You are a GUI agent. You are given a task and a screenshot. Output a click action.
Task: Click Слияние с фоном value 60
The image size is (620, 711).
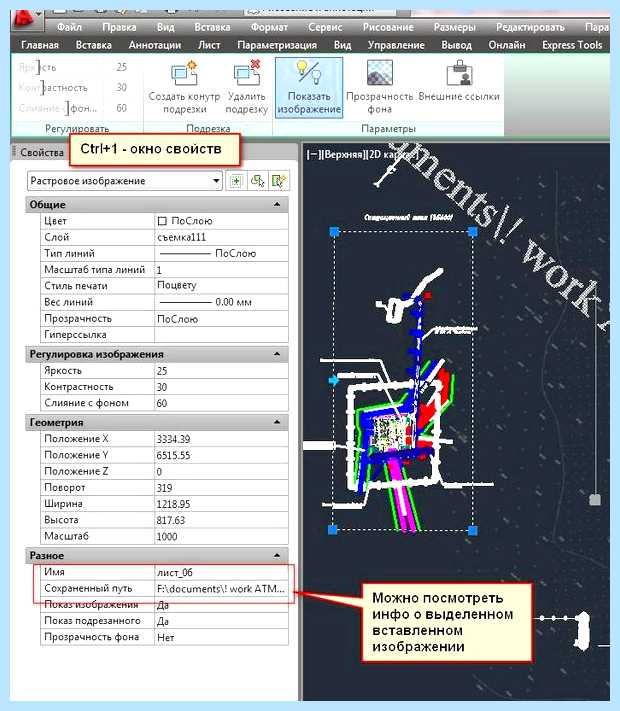point(221,403)
